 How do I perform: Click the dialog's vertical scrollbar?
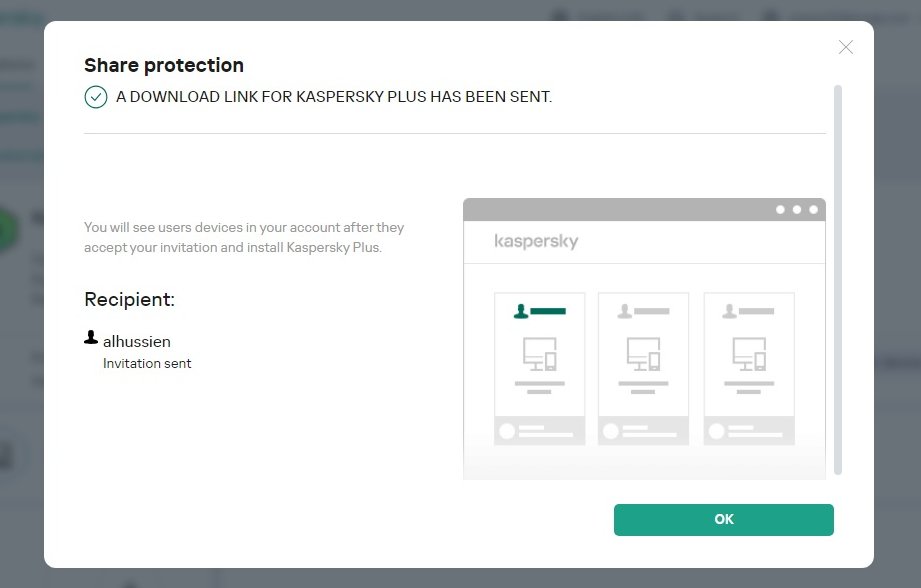click(x=838, y=280)
